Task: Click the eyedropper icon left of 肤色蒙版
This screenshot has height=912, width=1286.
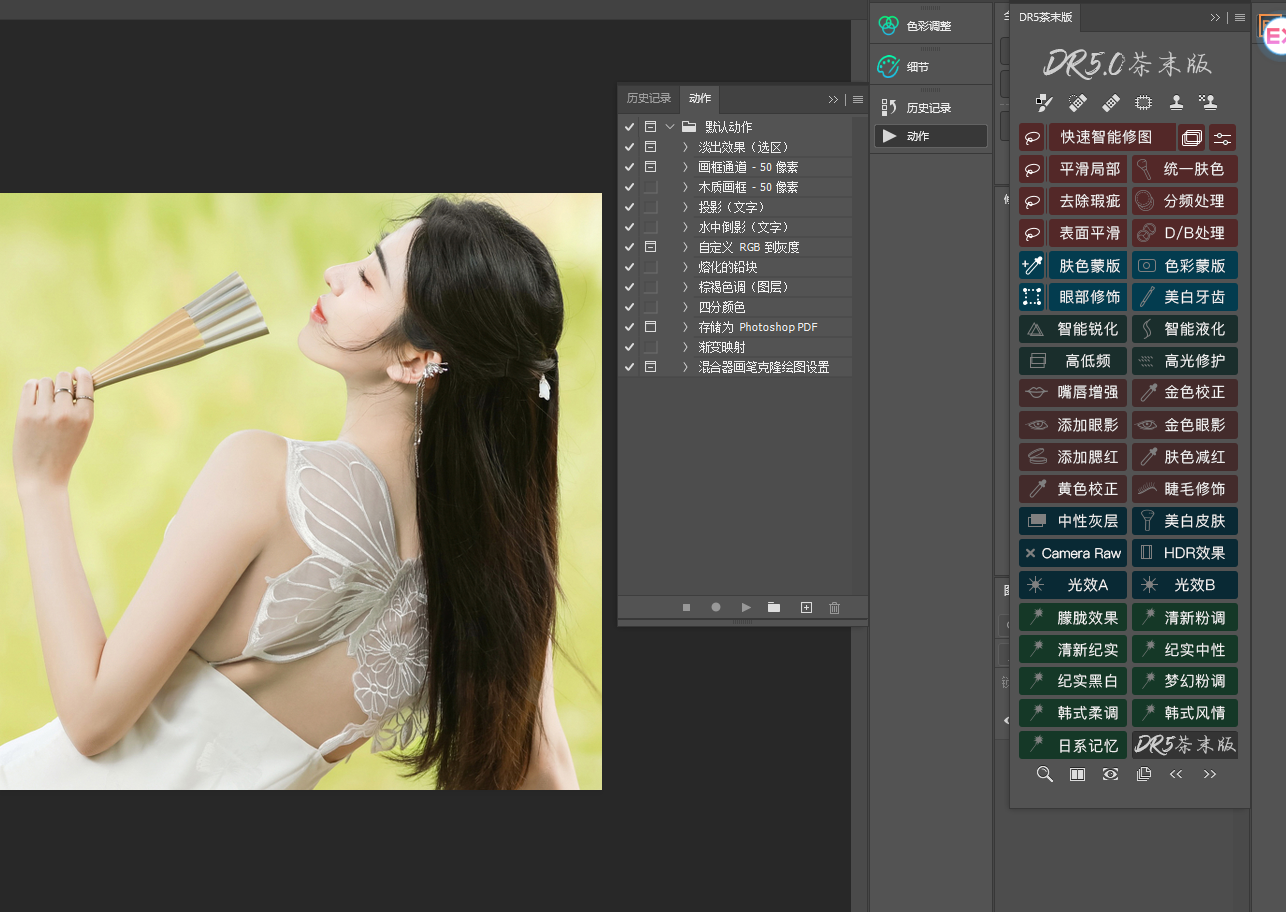Action: click(1033, 266)
